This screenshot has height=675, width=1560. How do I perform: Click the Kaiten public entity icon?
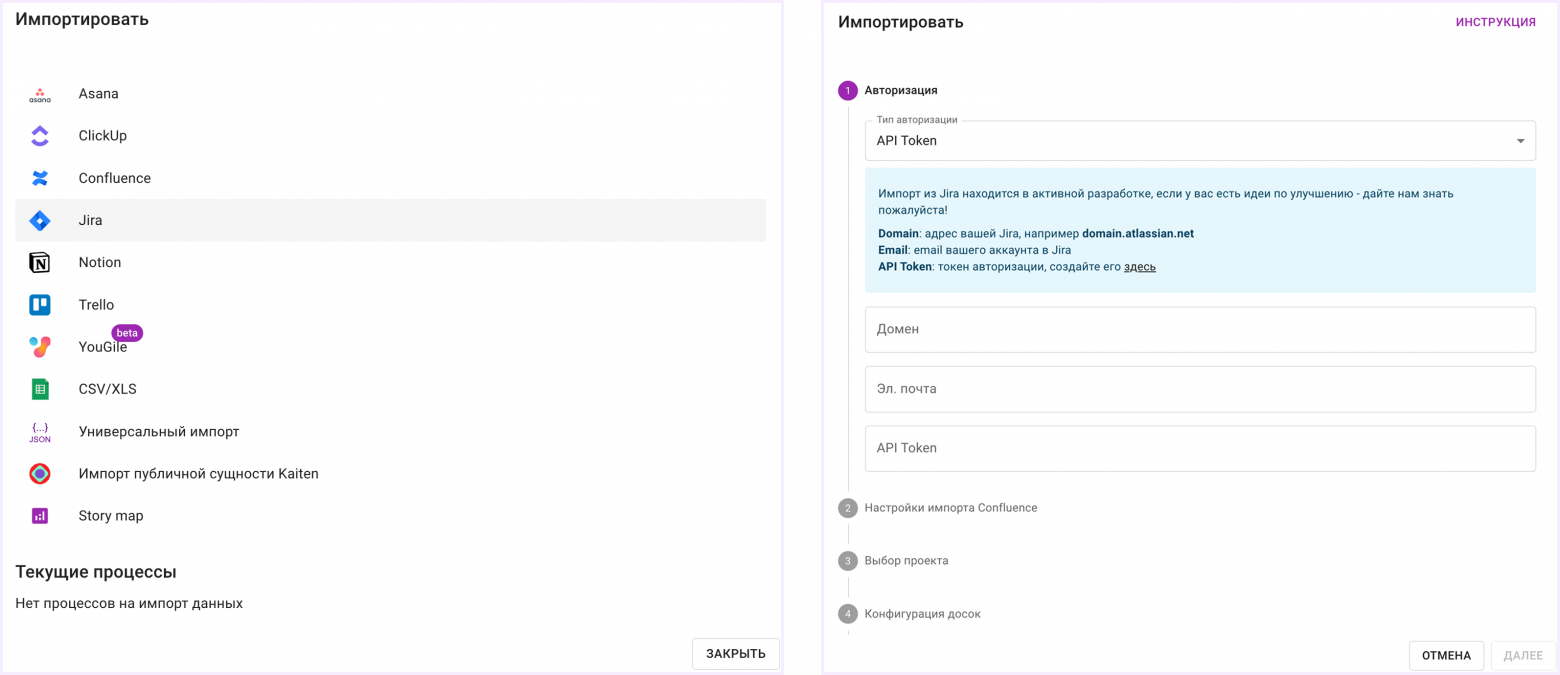click(40, 474)
